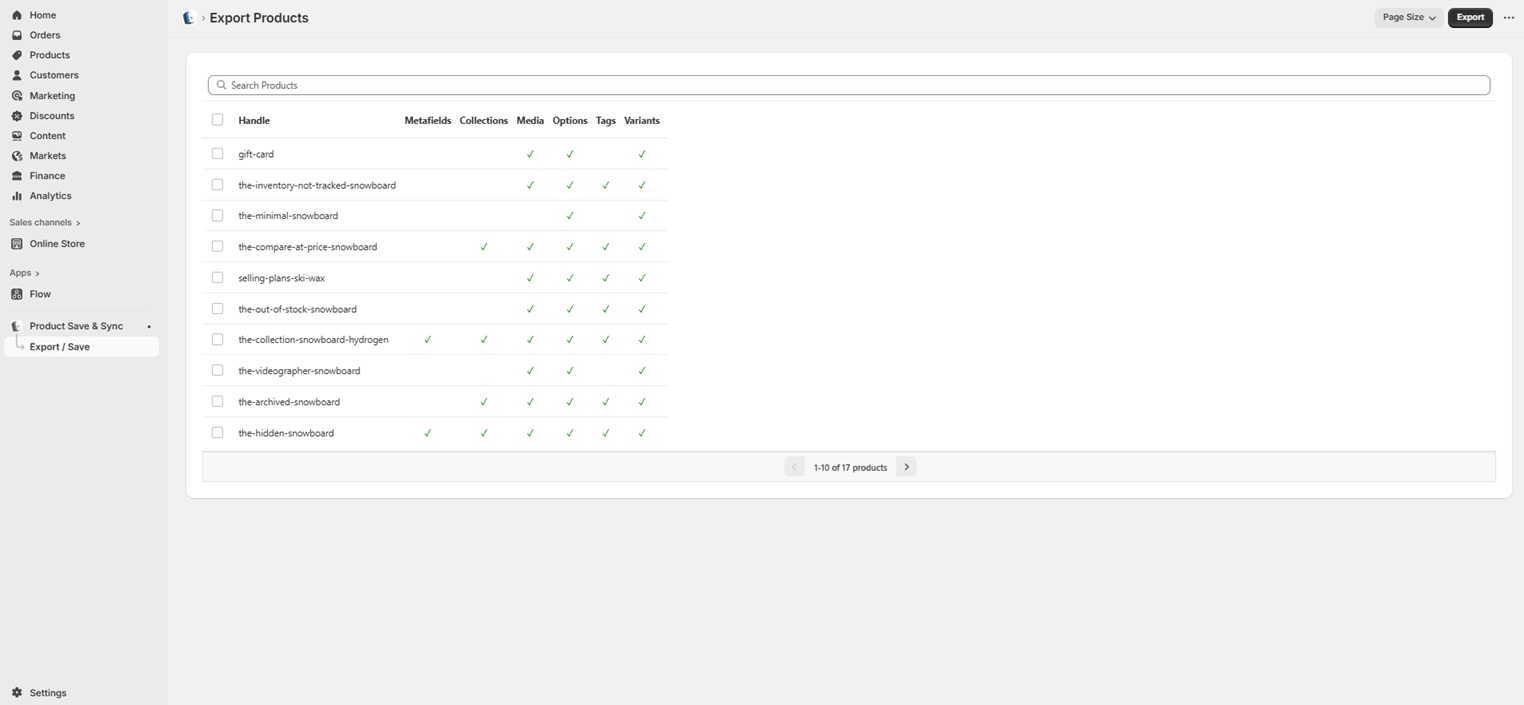Check the gift-card row checkbox
This screenshot has height=705, width=1524.
point(217,154)
